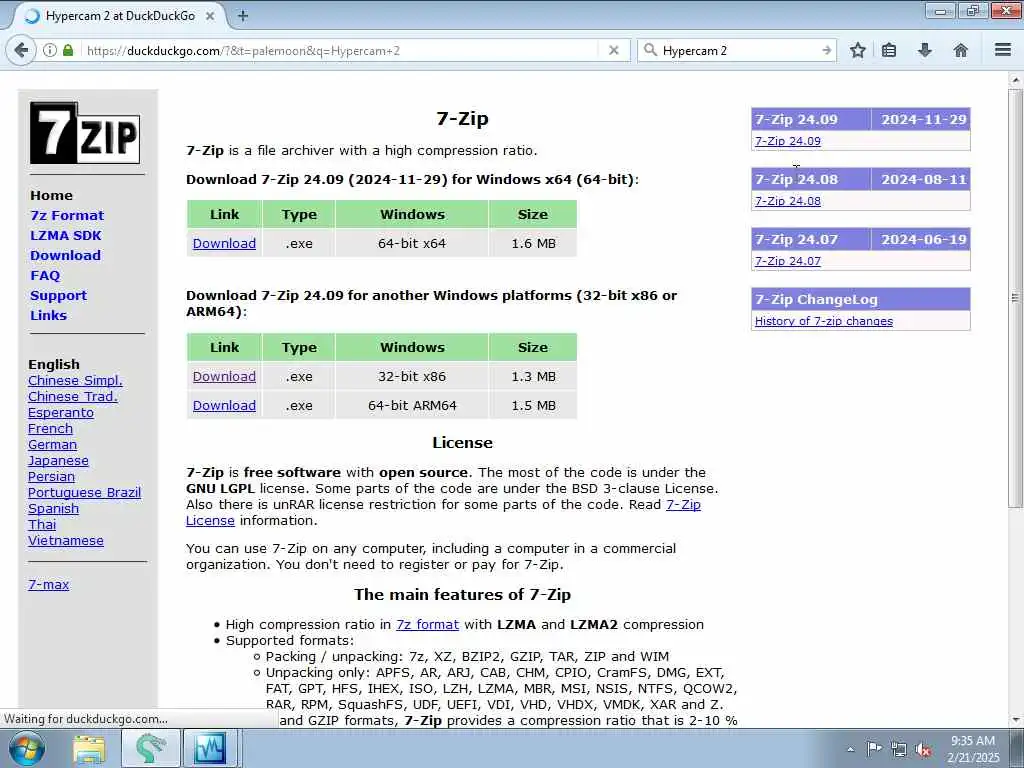Screen dimensions: 1024x768
Task: Open the monitor graph app in the taskbar
Action: pos(210,748)
